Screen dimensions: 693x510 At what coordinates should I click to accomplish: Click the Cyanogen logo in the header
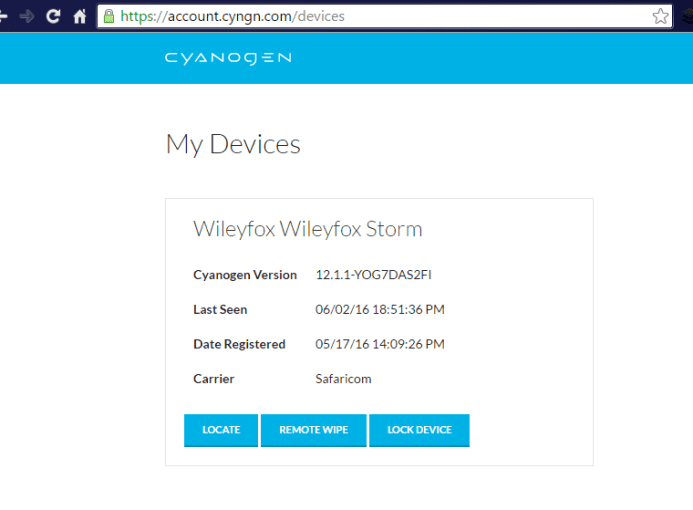point(228,58)
